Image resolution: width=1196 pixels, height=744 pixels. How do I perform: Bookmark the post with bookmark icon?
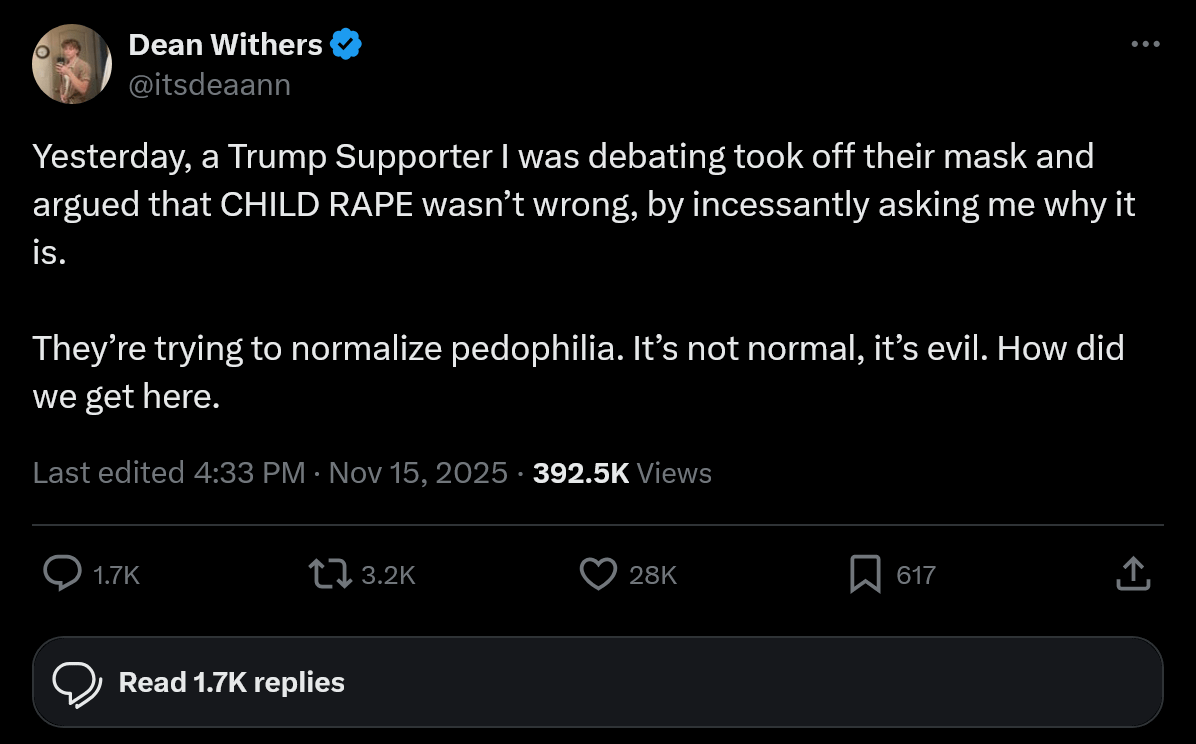pos(864,574)
